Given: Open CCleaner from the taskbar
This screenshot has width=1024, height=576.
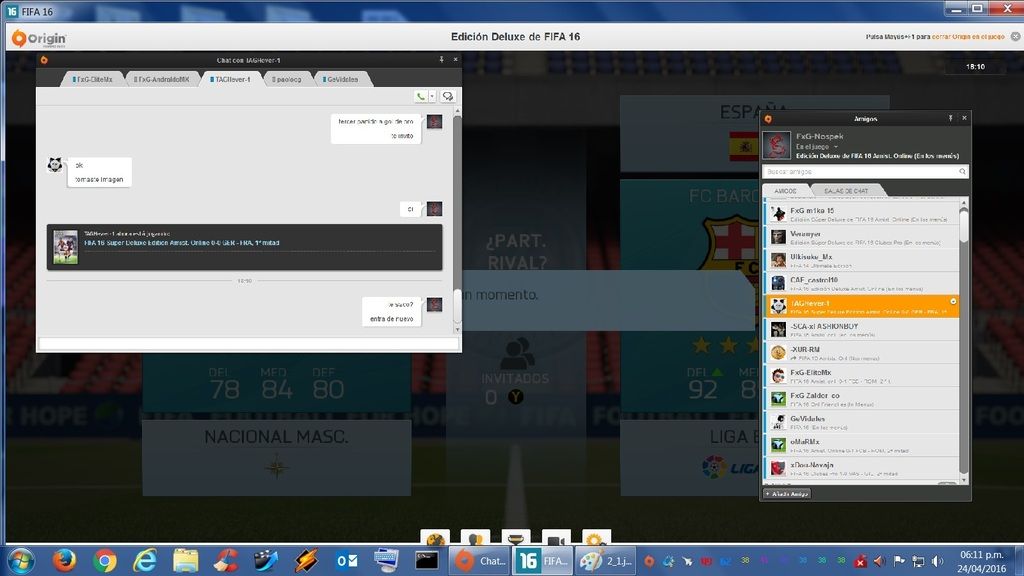Looking at the screenshot, I should click(x=226, y=561).
